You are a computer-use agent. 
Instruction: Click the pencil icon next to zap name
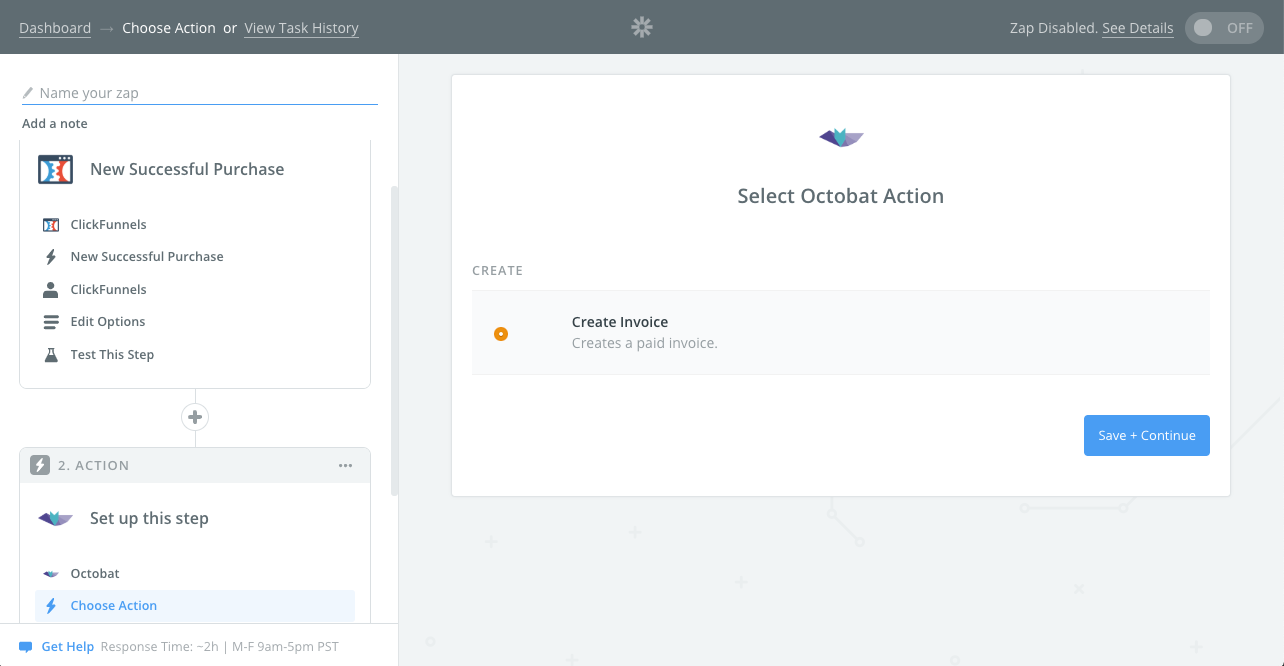[28, 93]
